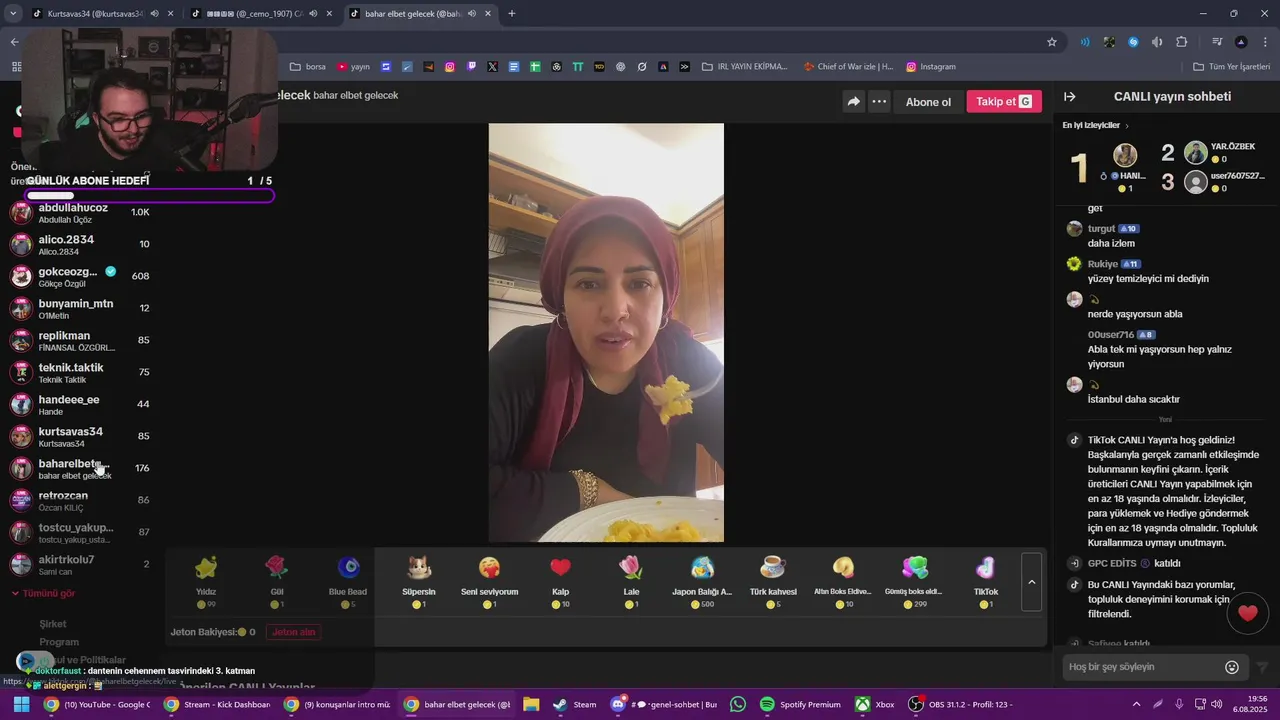Open the teknik.taktik channel in the sidebar
The height and width of the screenshot is (720, 1280).
[80, 372]
